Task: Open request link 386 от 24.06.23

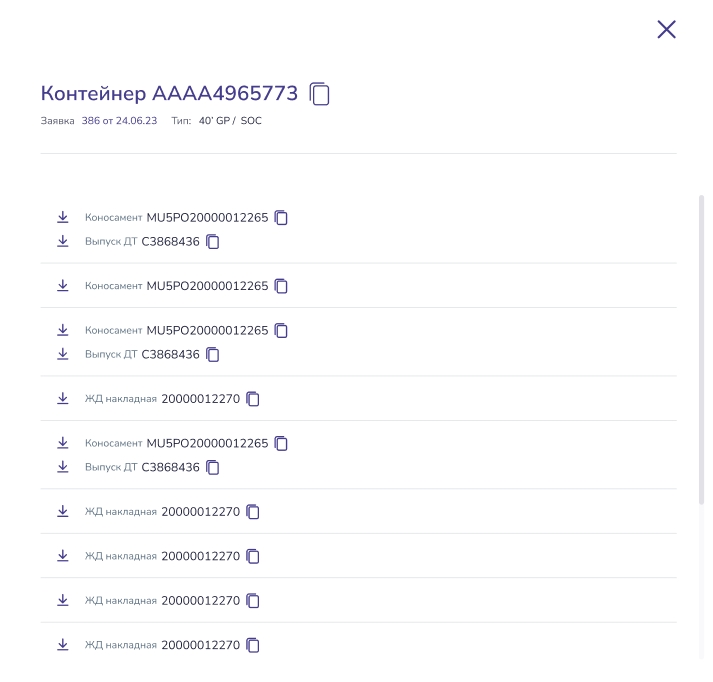Action: (119, 120)
